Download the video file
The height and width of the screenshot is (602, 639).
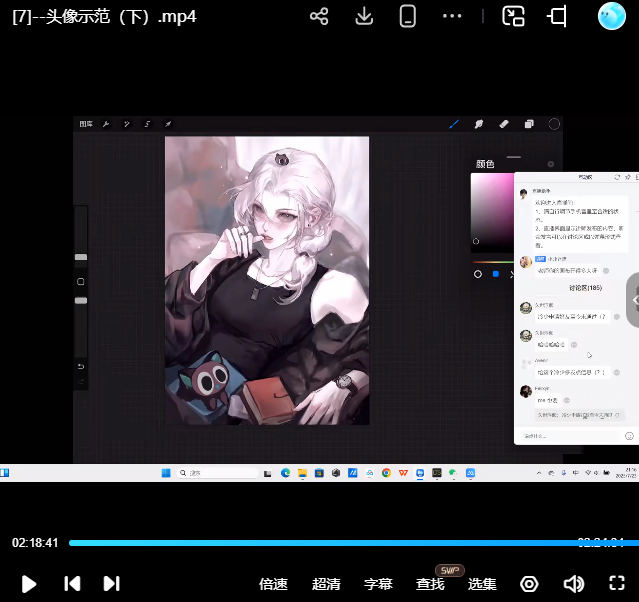pos(364,17)
